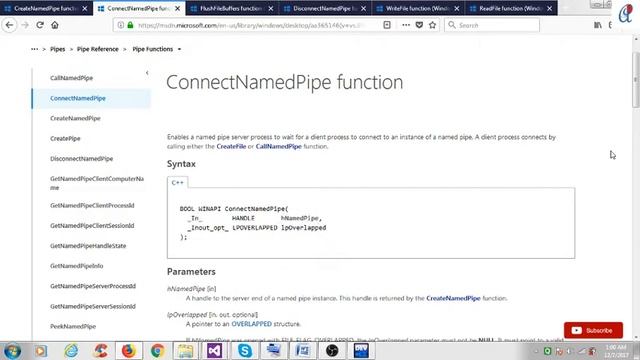Open the Pipes breadcrumb link
Viewport: 640px width, 360px height.
pos(58,49)
